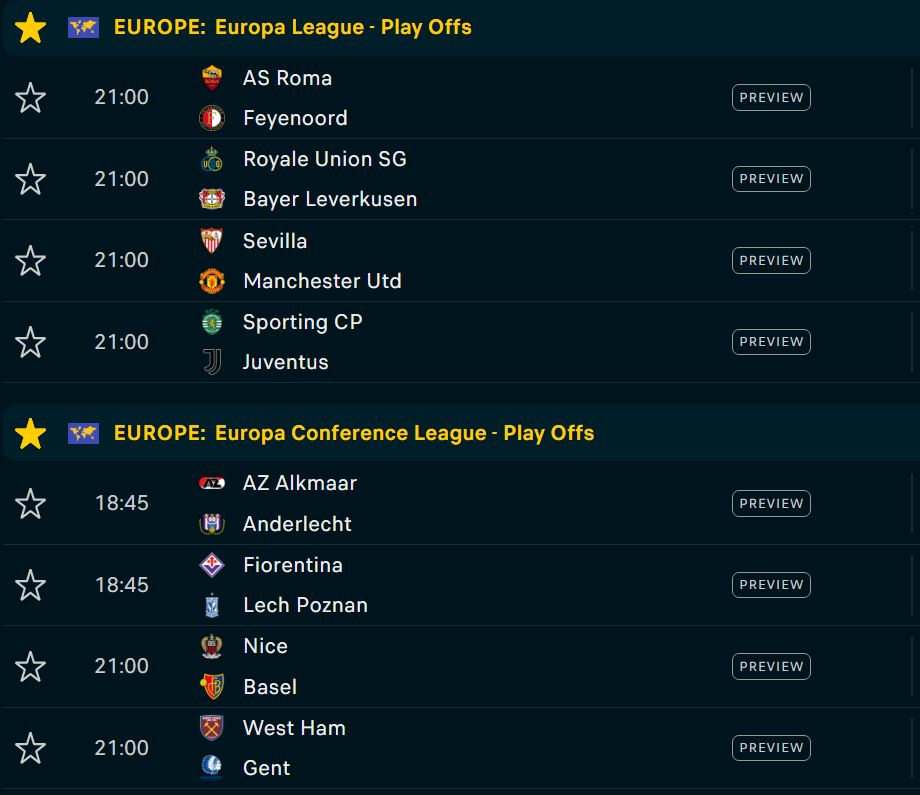920x795 pixels.
Task: Toggle favorite star for Nice vs Basel
Action: point(31,667)
